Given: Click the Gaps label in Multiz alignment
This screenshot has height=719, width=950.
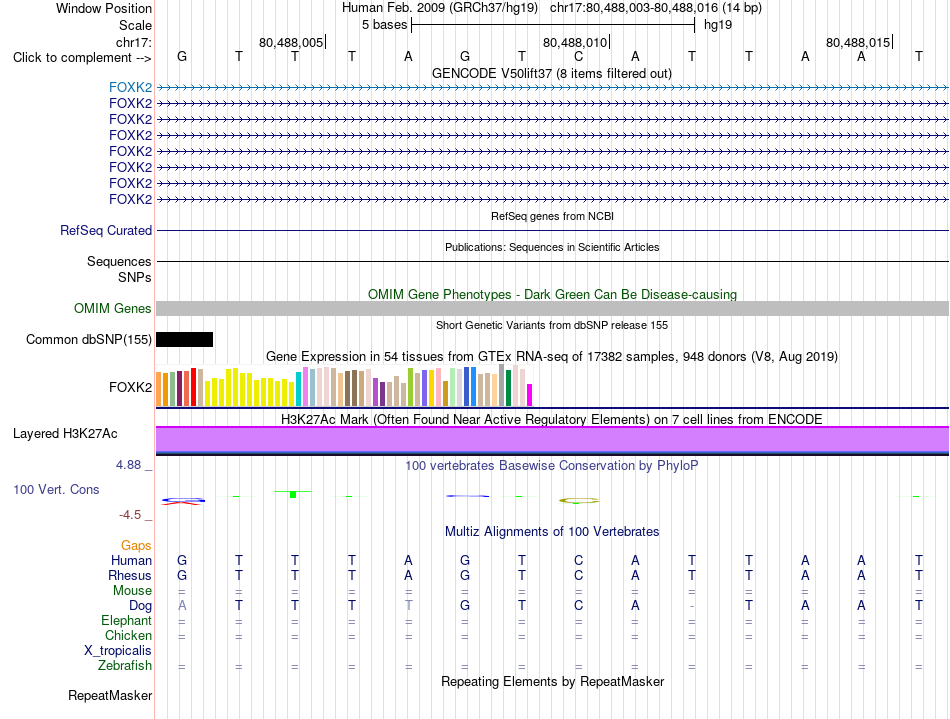Looking at the screenshot, I should point(136,545).
